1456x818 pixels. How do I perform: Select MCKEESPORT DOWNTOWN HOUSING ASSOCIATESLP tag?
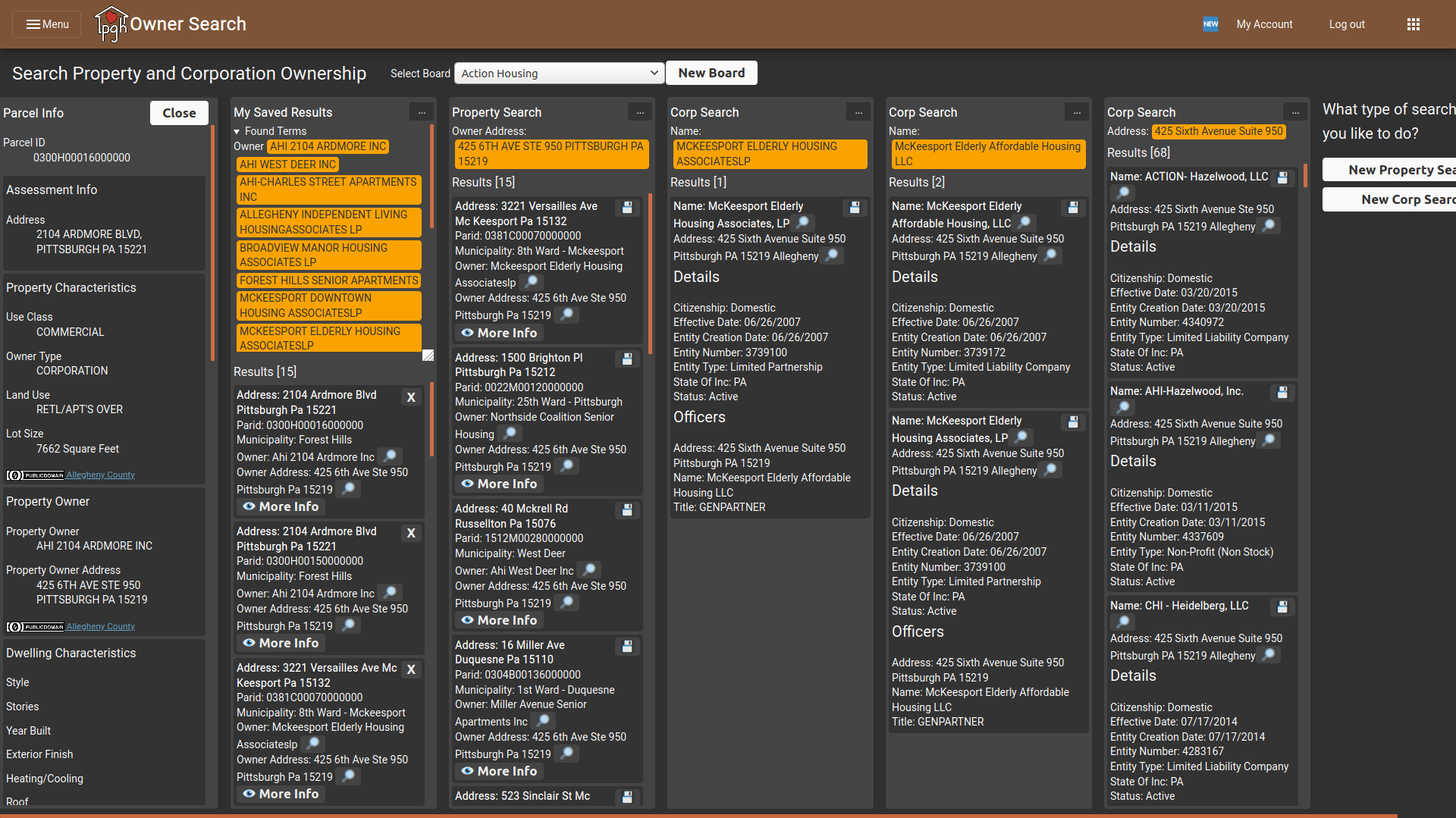pyautogui.click(x=329, y=306)
